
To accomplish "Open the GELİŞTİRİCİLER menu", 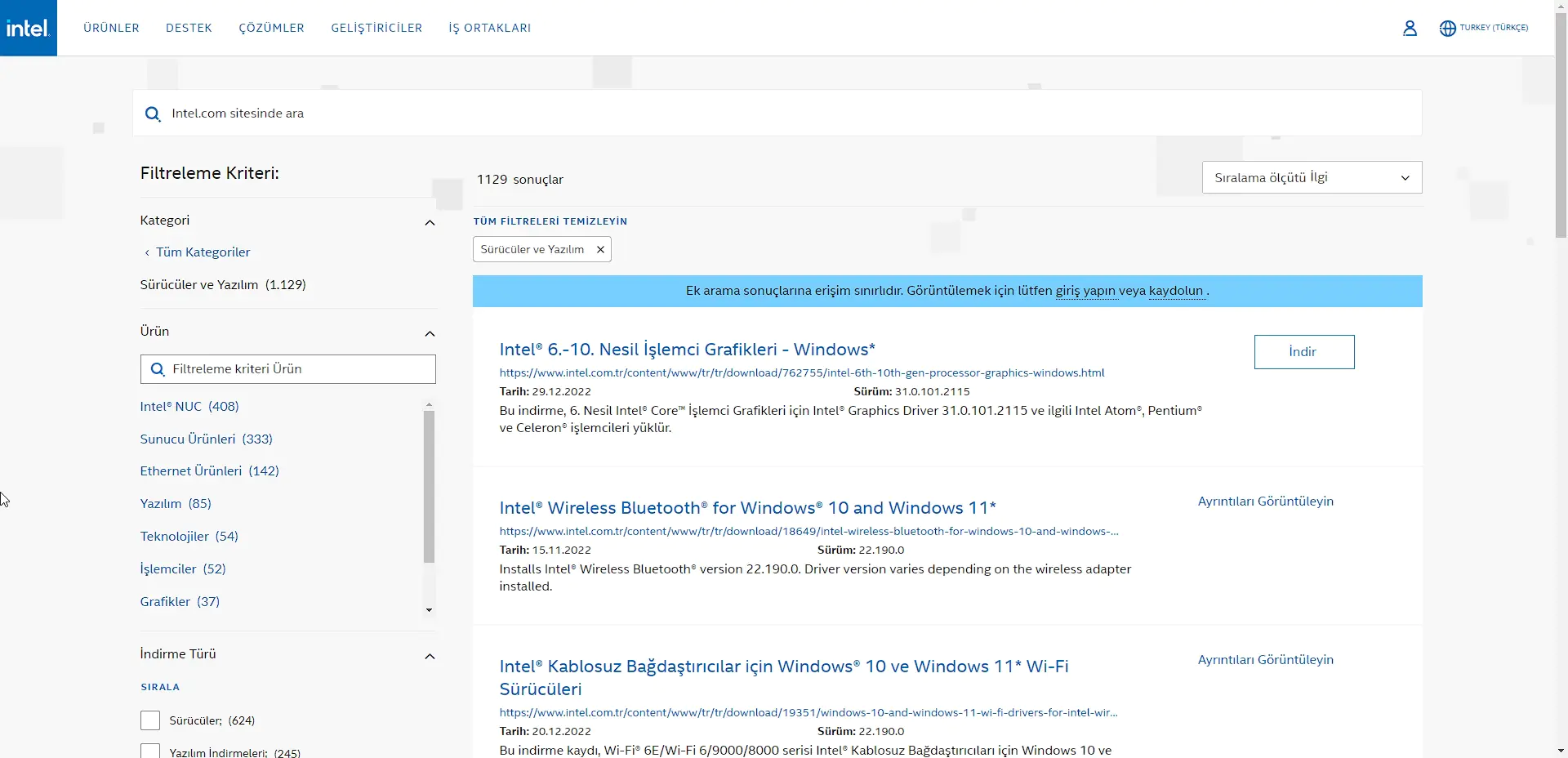I will tap(376, 27).
